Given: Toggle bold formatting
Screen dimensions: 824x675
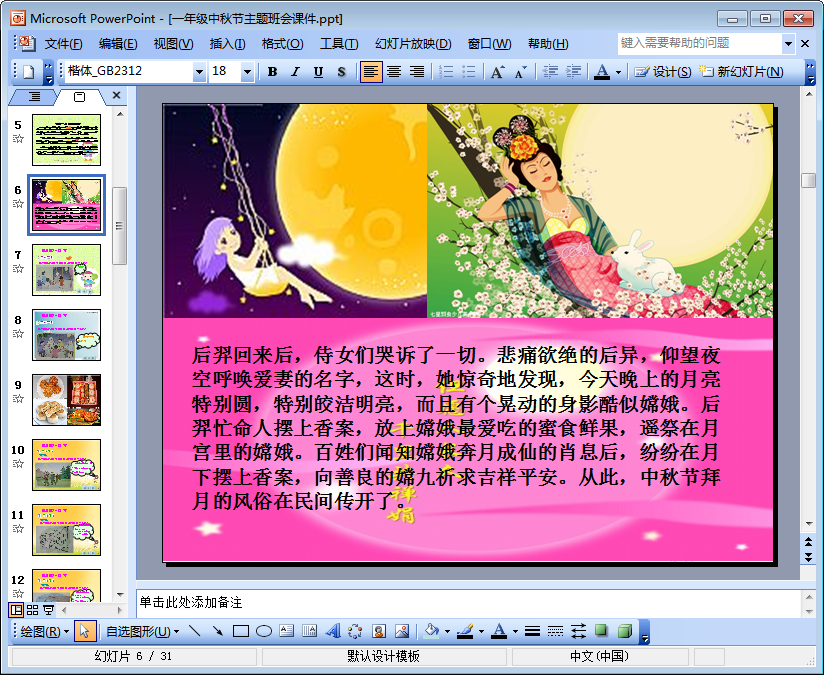Looking at the screenshot, I should 272,71.
